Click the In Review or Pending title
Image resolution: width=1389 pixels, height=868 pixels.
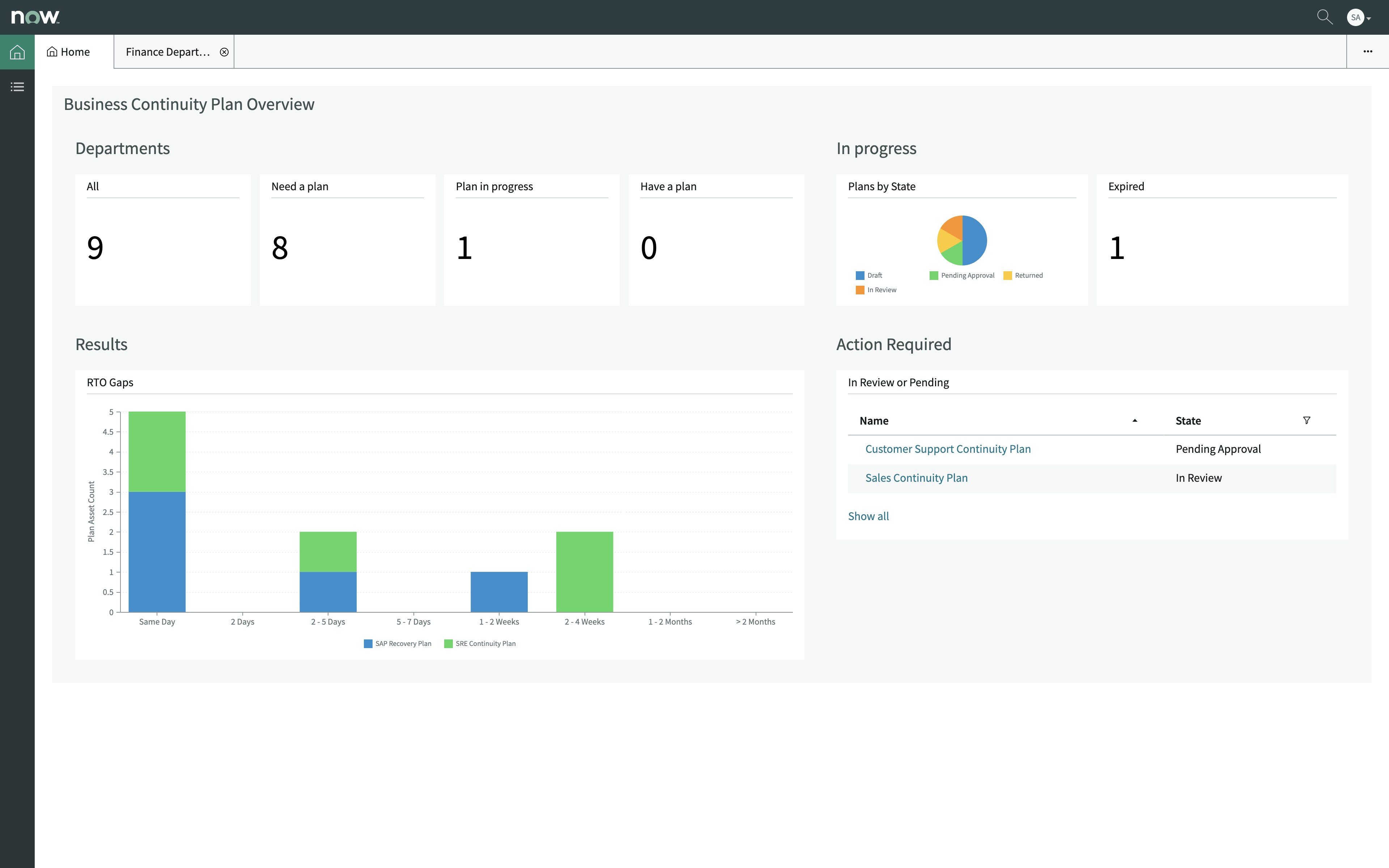point(898,382)
